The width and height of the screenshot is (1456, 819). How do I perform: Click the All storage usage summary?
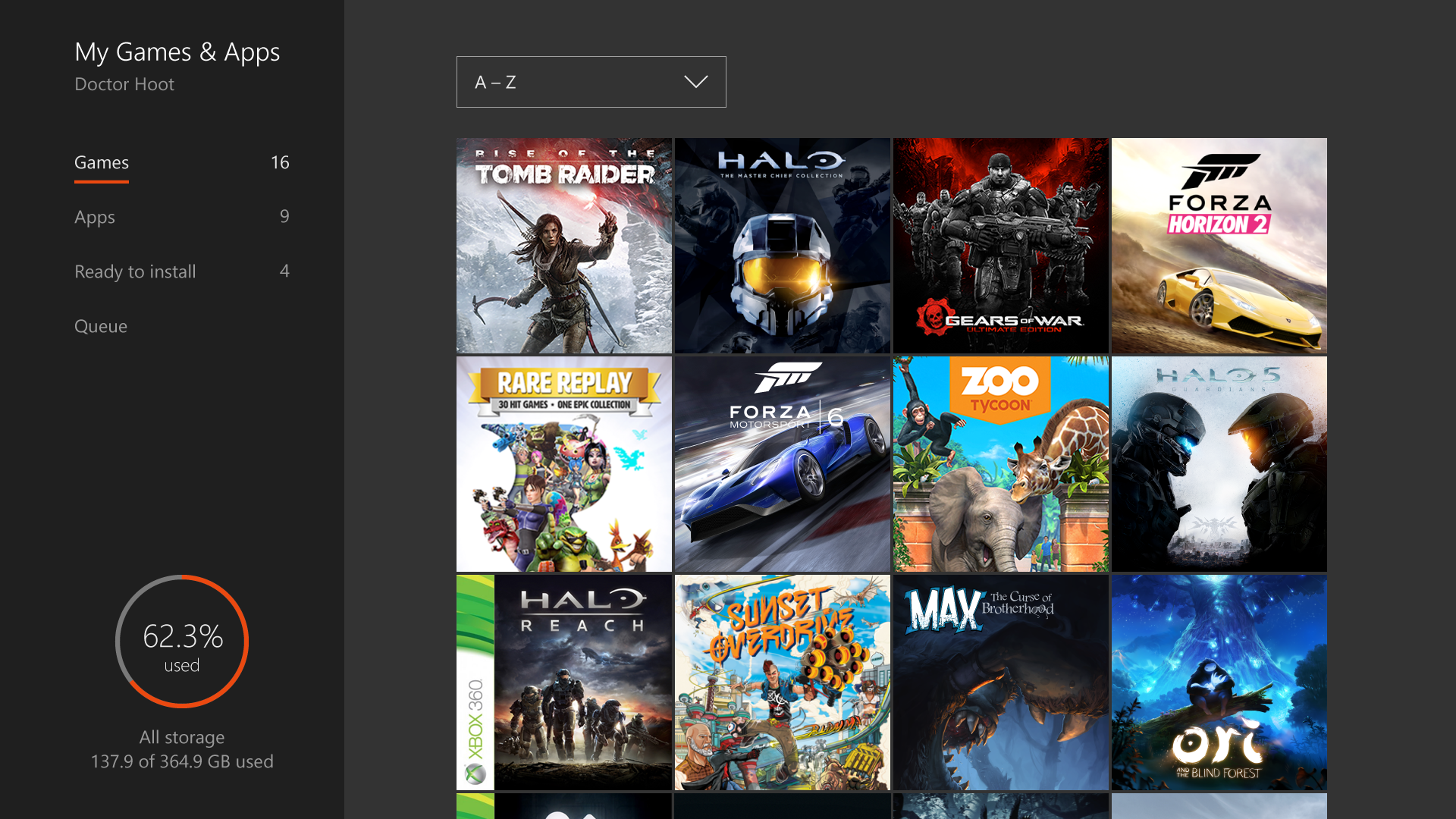click(182, 749)
